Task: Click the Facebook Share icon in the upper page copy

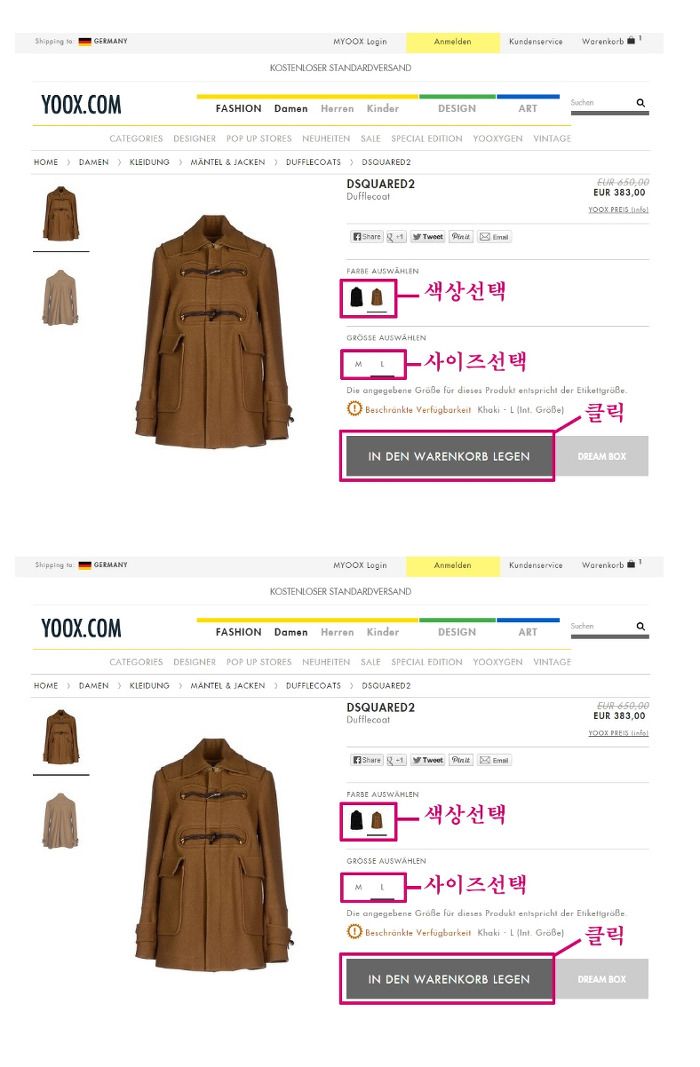Action: click(367, 237)
